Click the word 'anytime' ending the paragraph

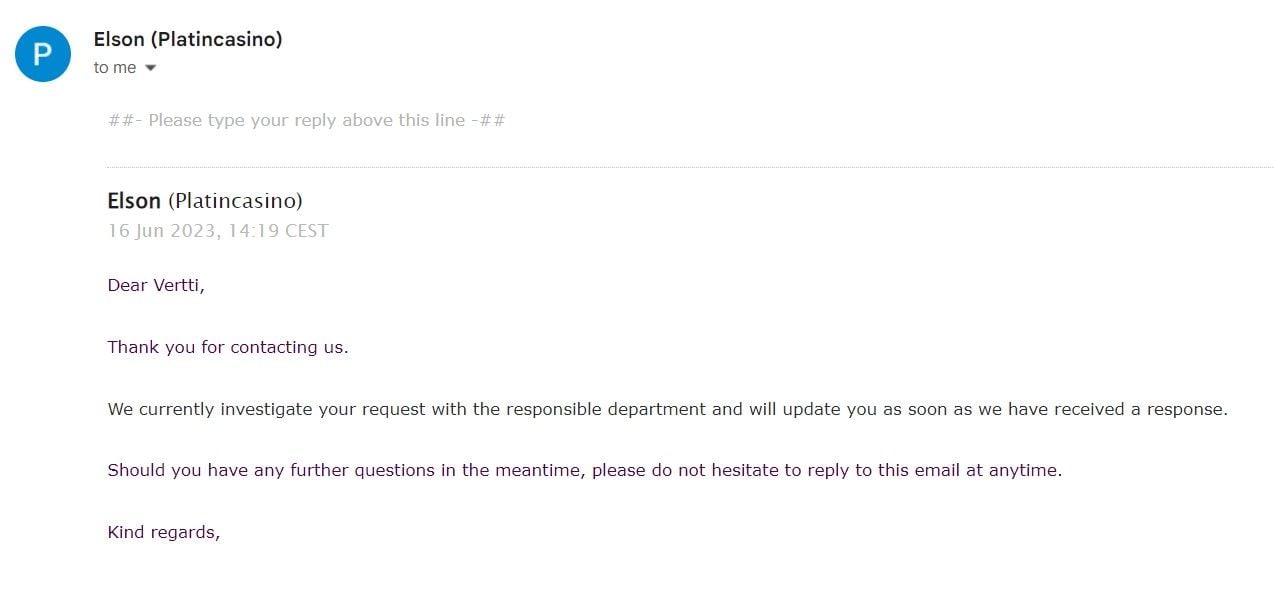(x=1023, y=471)
